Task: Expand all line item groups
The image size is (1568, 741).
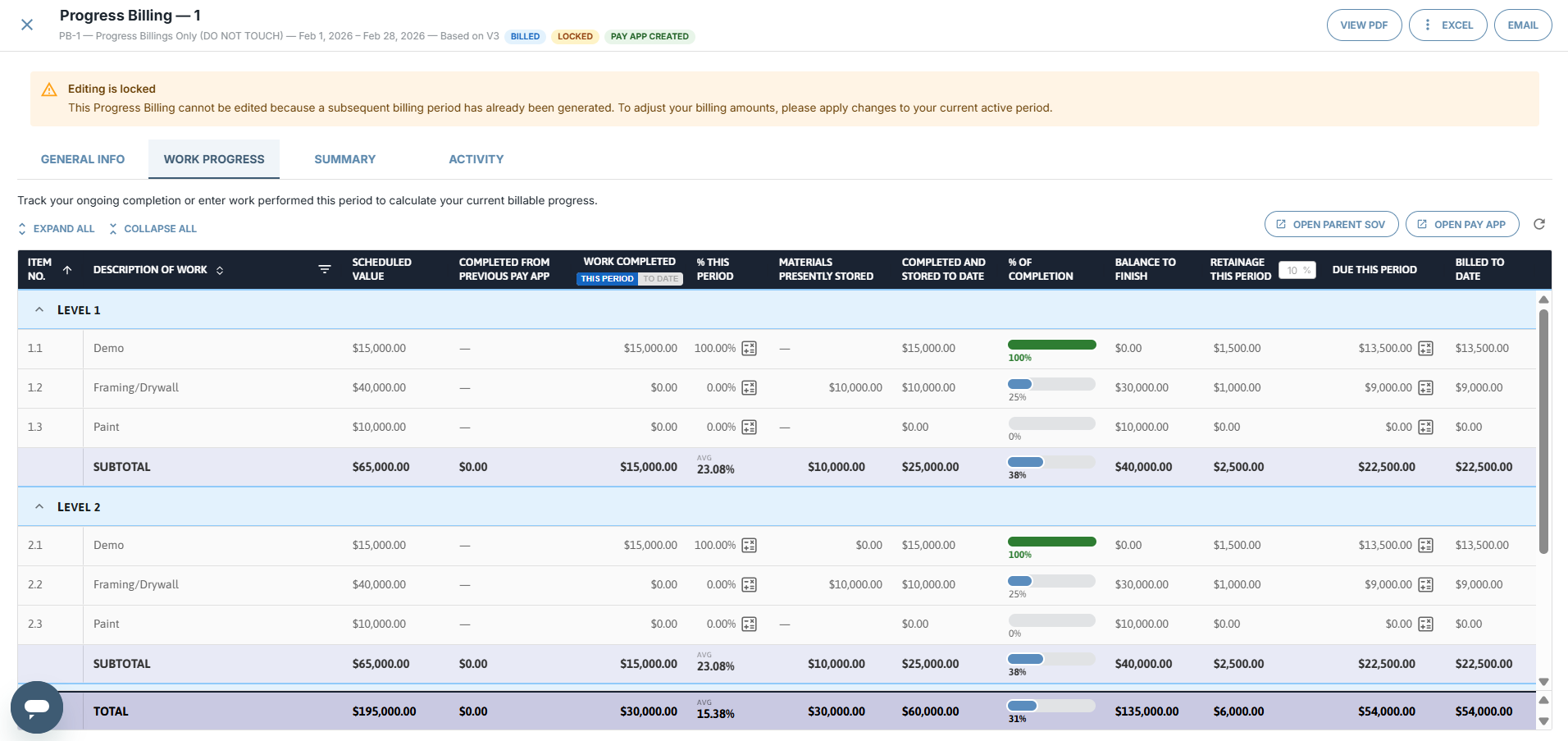Action: (x=57, y=229)
